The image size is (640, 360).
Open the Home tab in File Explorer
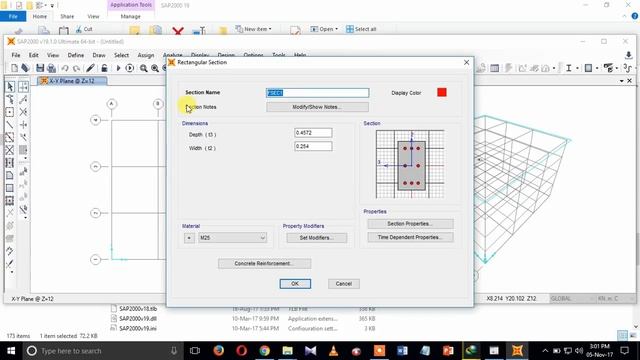point(40,16)
